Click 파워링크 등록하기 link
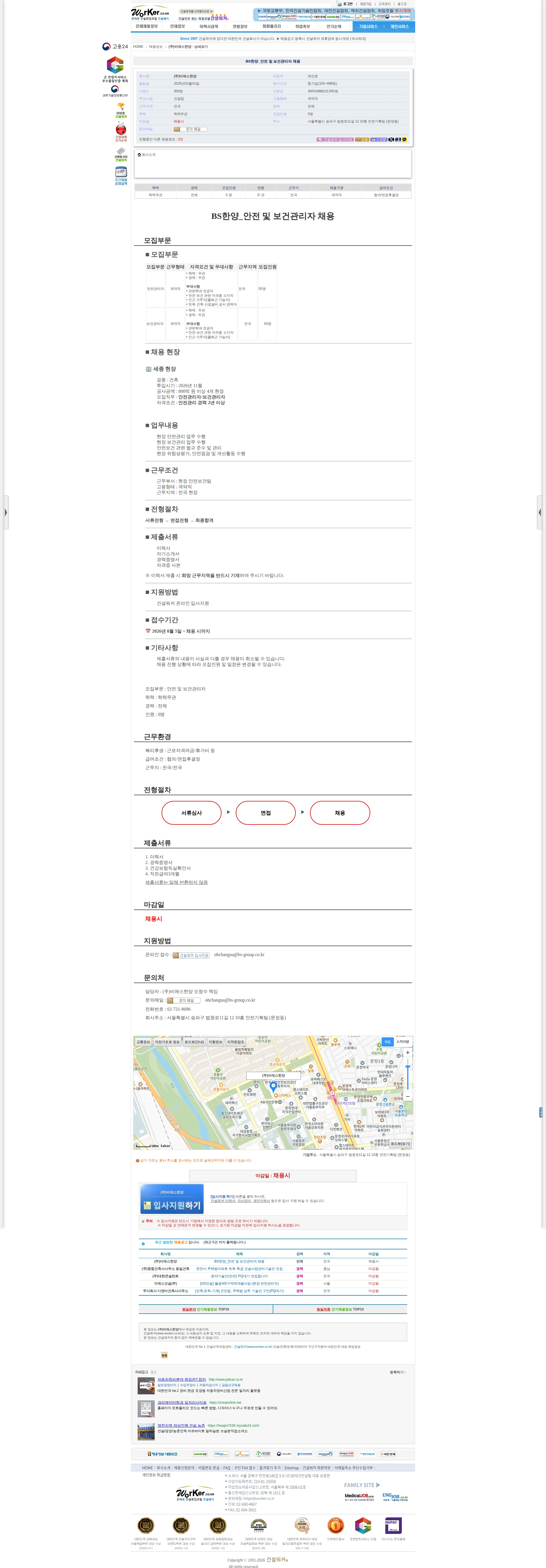This screenshot has width=546, height=1568. (x=397, y=1372)
